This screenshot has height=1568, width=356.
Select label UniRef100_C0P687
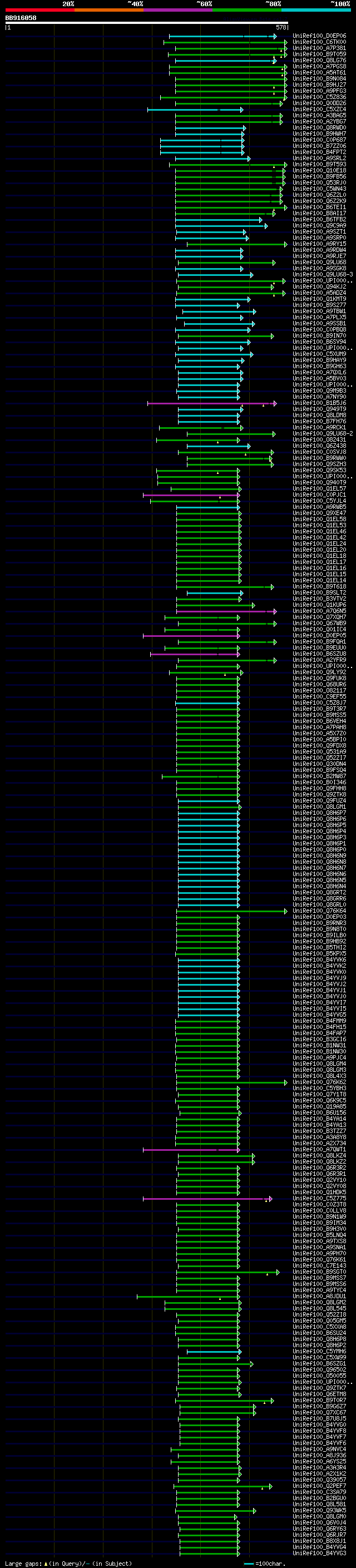319,140
